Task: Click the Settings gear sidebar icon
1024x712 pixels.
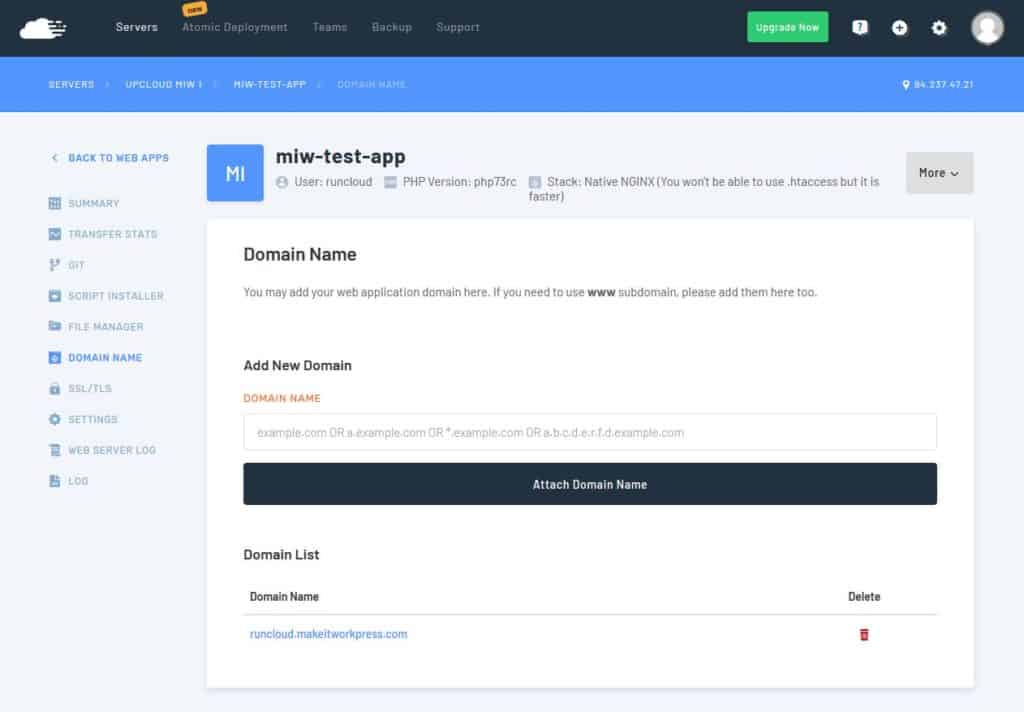Action: tap(55, 419)
